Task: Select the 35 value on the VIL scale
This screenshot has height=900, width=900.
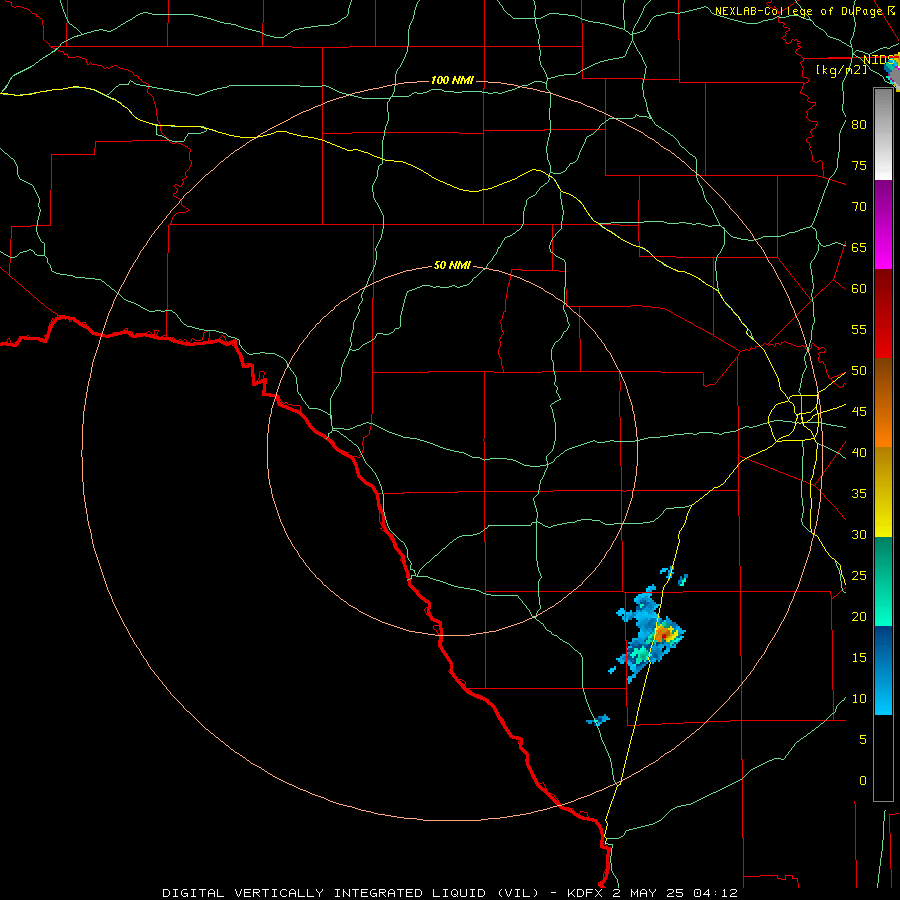Action: point(859,494)
